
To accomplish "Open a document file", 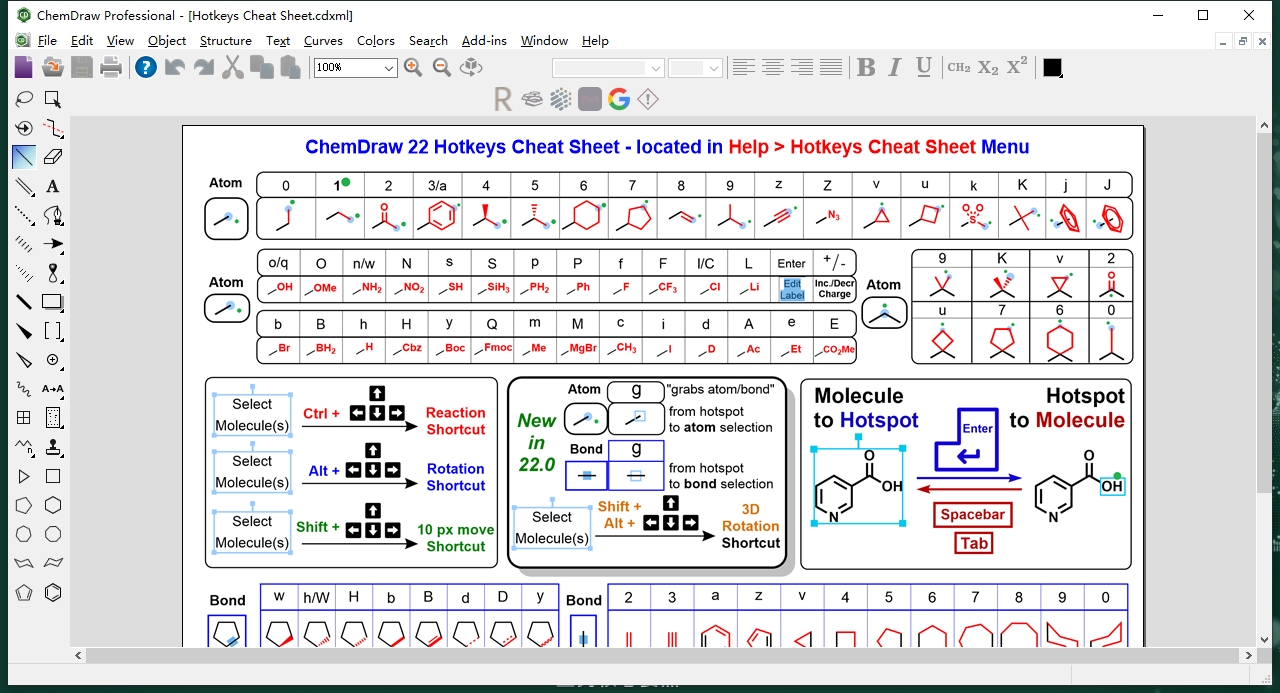I will [x=52, y=67].
